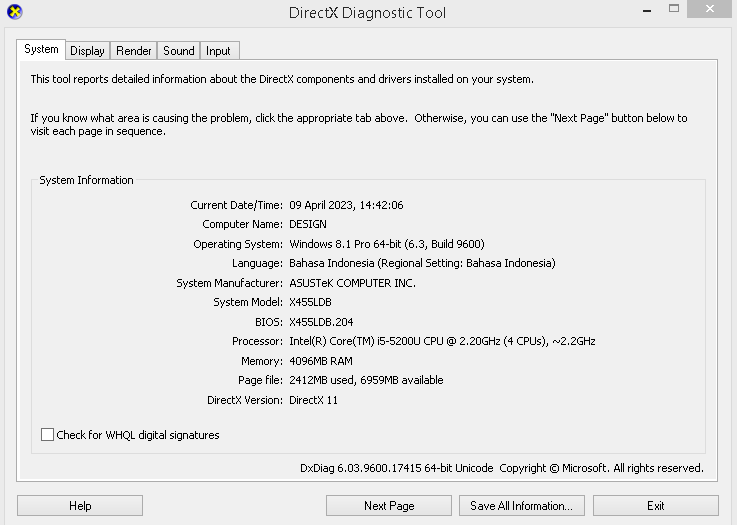Click the Next Page button
The image size is (737, 525).
coord(389,506)
